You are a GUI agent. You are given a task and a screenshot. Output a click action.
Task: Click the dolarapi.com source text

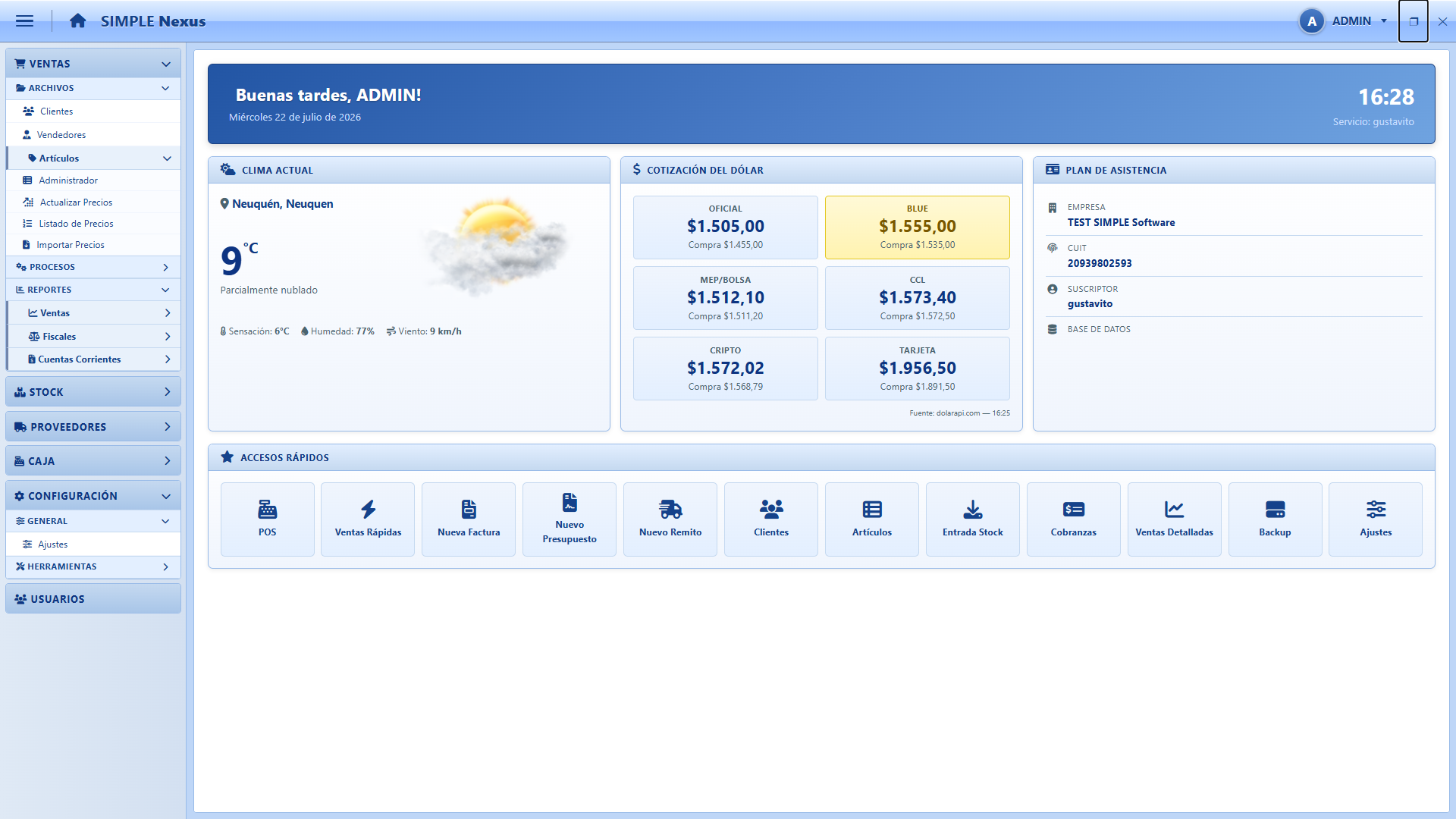959,413
